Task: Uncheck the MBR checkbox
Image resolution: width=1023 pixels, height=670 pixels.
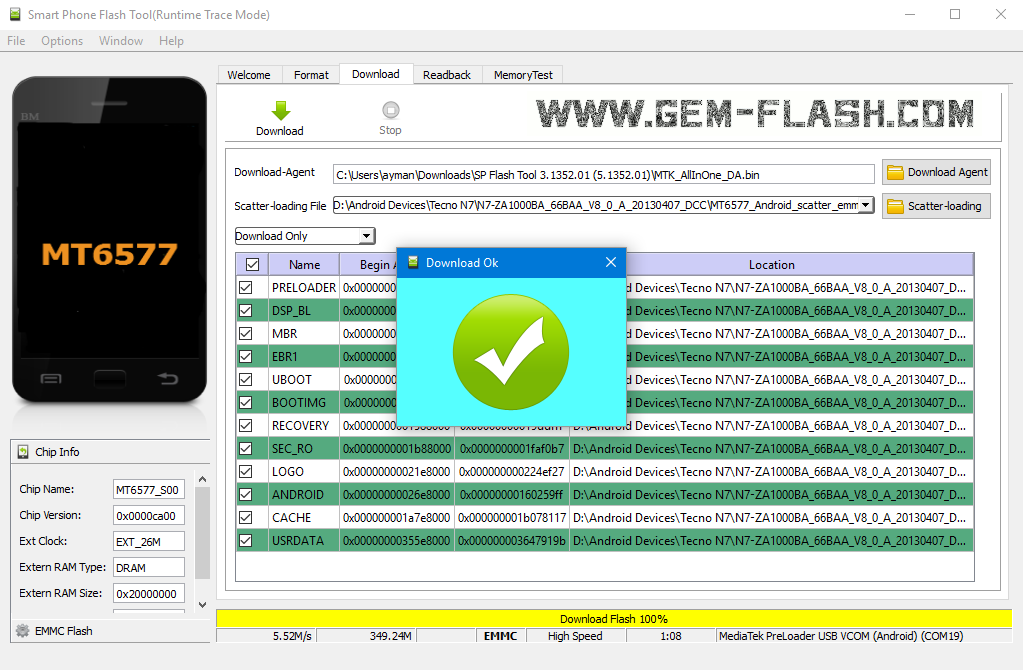Action: pos(246,333)
